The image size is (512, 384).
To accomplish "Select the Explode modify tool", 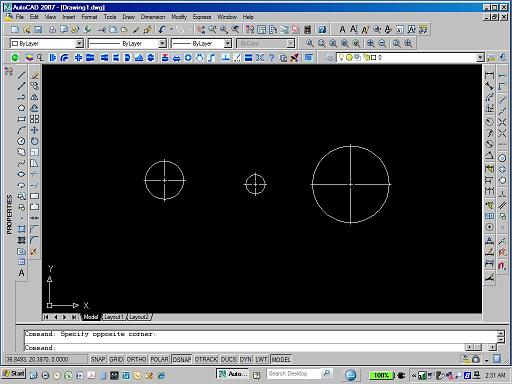I will click(x=34, y=251).
